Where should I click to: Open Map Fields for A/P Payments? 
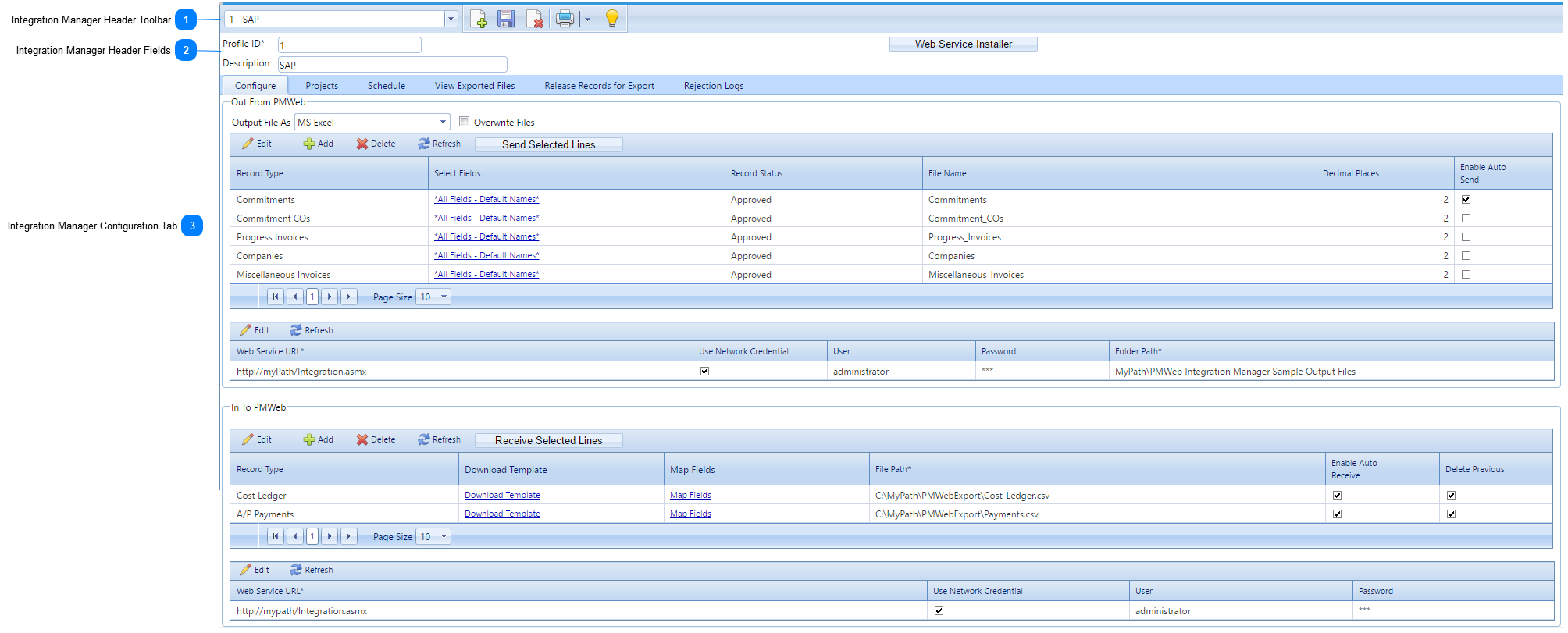(x=690, y=514)
